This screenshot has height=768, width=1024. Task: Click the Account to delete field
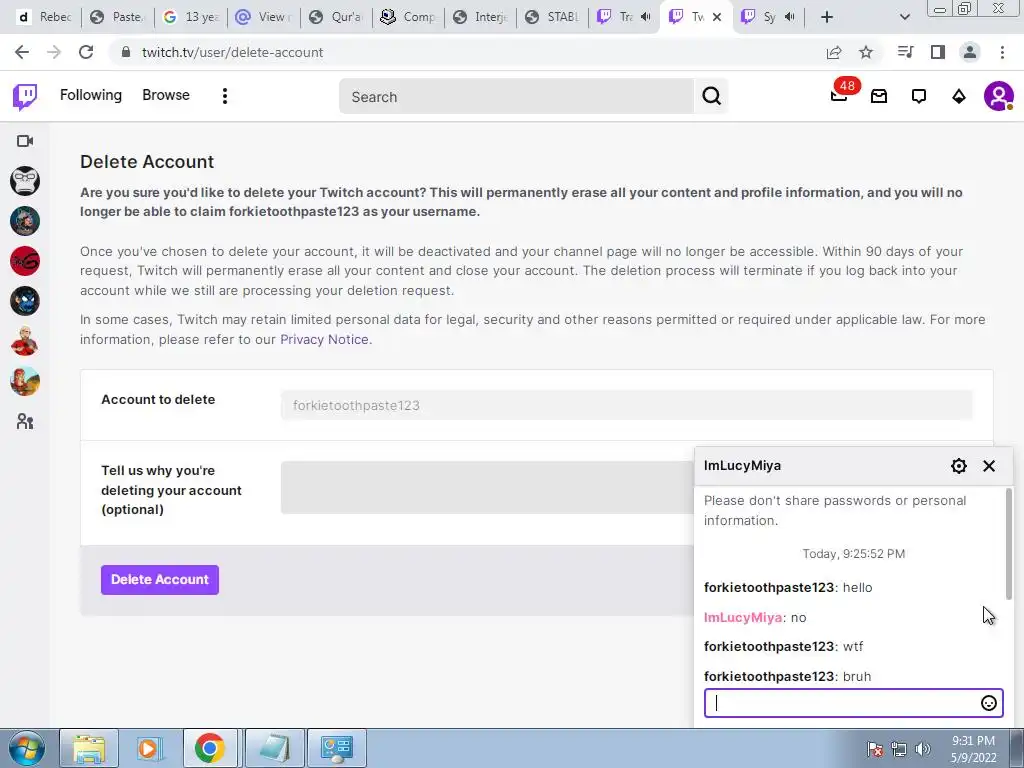point(626,406)
